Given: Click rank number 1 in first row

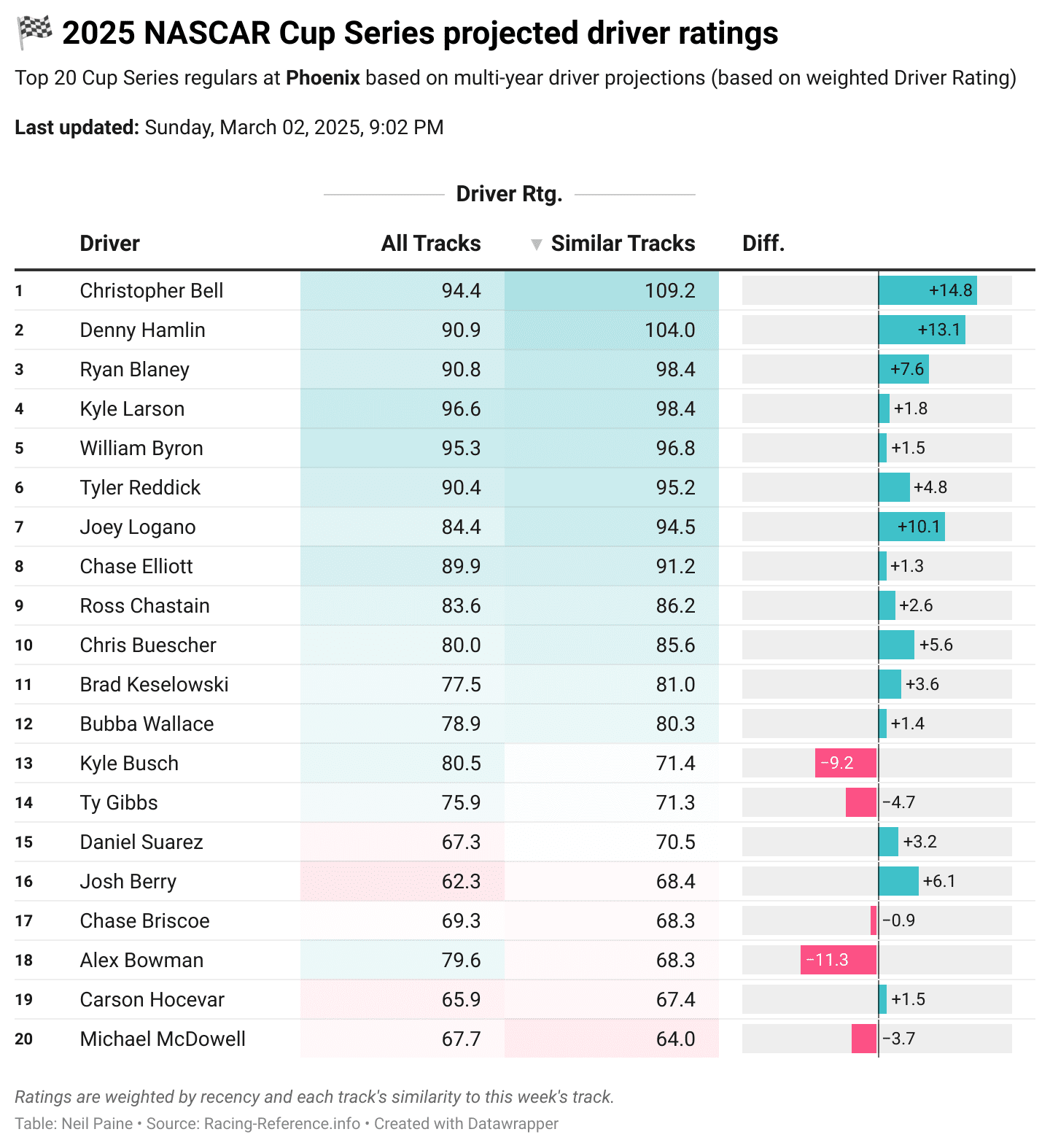Looking at the screenshot, I should 19,291.
